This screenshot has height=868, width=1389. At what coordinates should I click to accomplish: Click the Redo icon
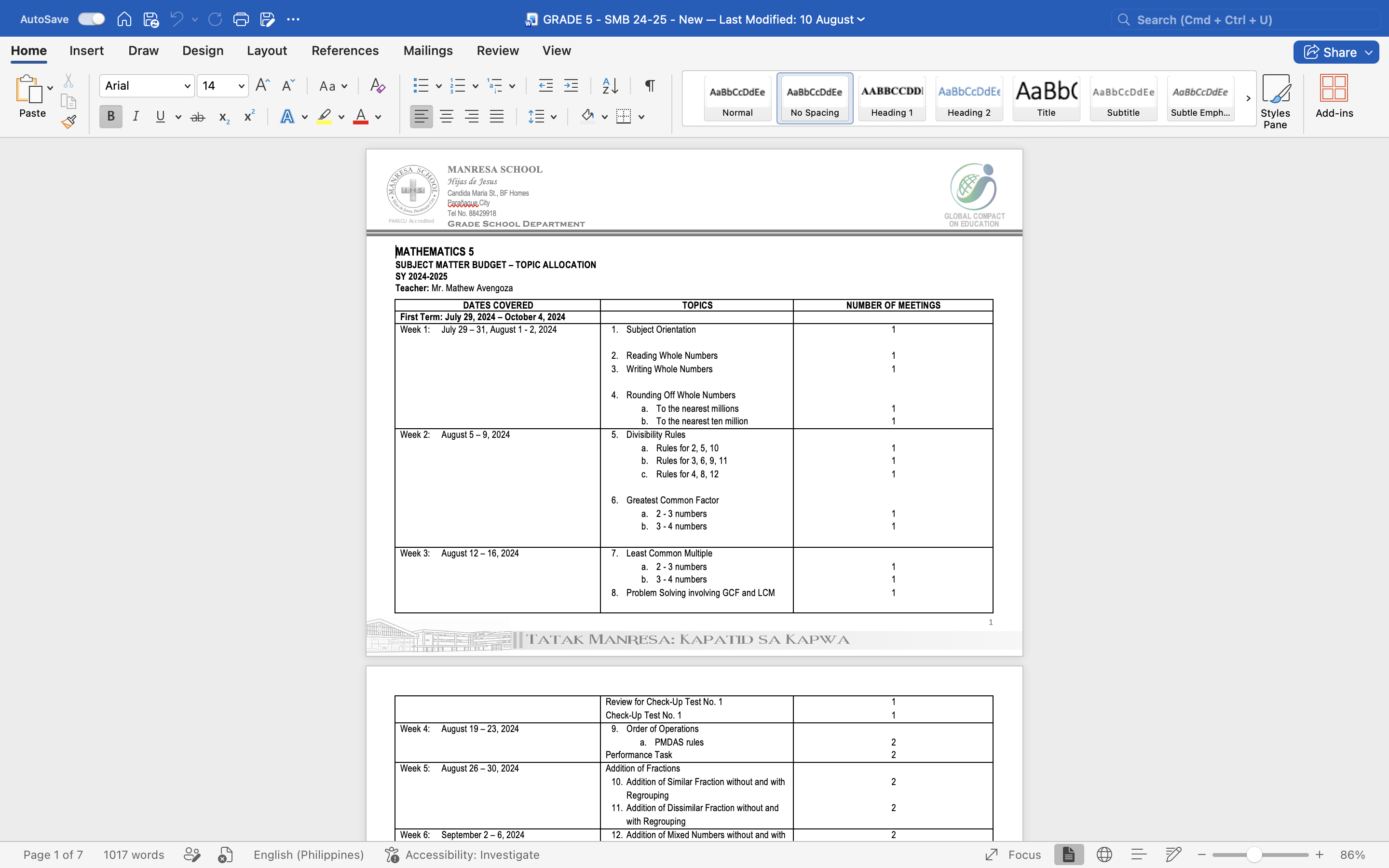pyautogui.click(x=215, y=19)
